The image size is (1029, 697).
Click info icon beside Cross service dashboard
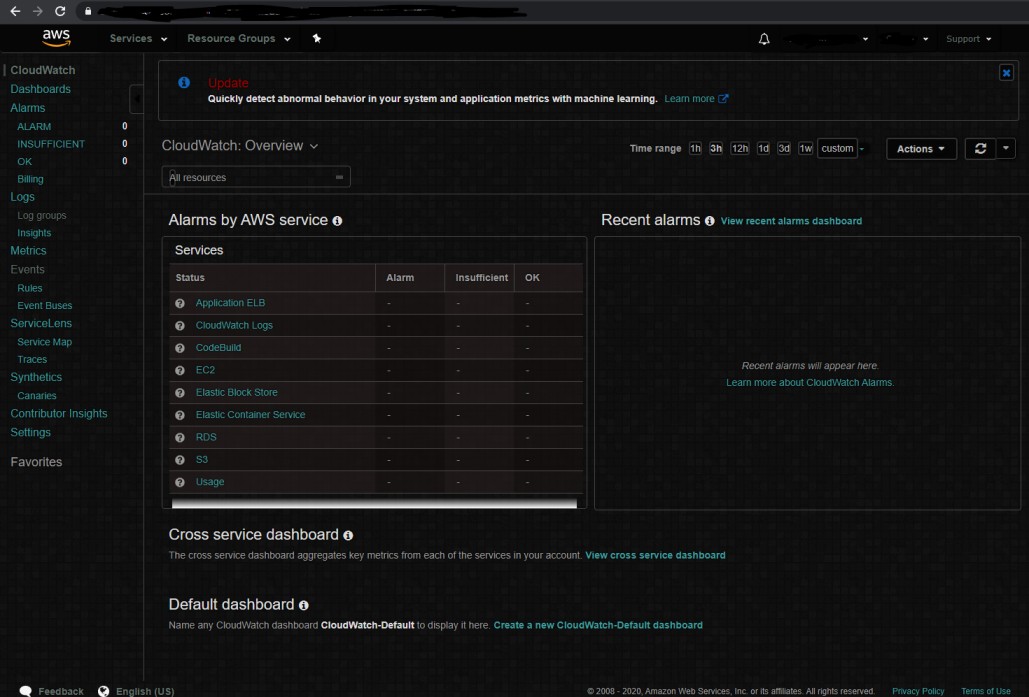pos(348,536)
